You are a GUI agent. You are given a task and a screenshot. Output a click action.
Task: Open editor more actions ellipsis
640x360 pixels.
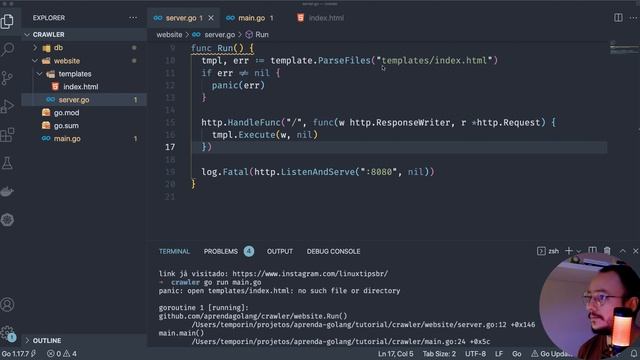point(634,18)
